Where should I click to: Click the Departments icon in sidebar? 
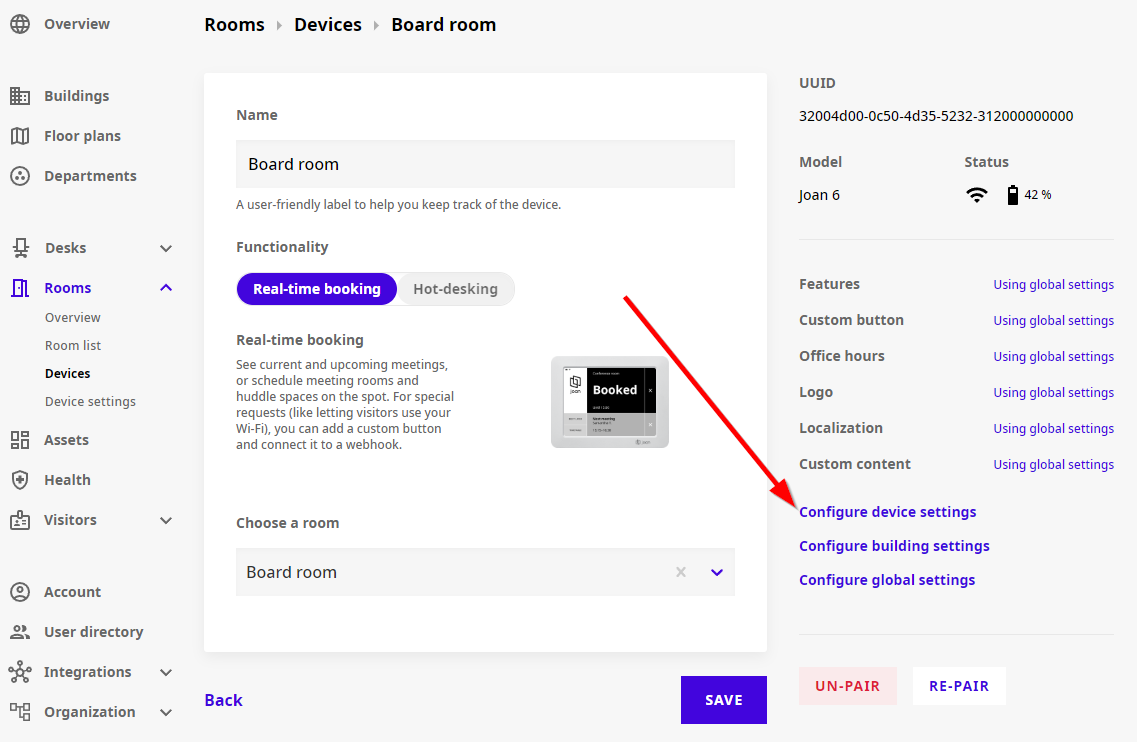pos(20,175)
